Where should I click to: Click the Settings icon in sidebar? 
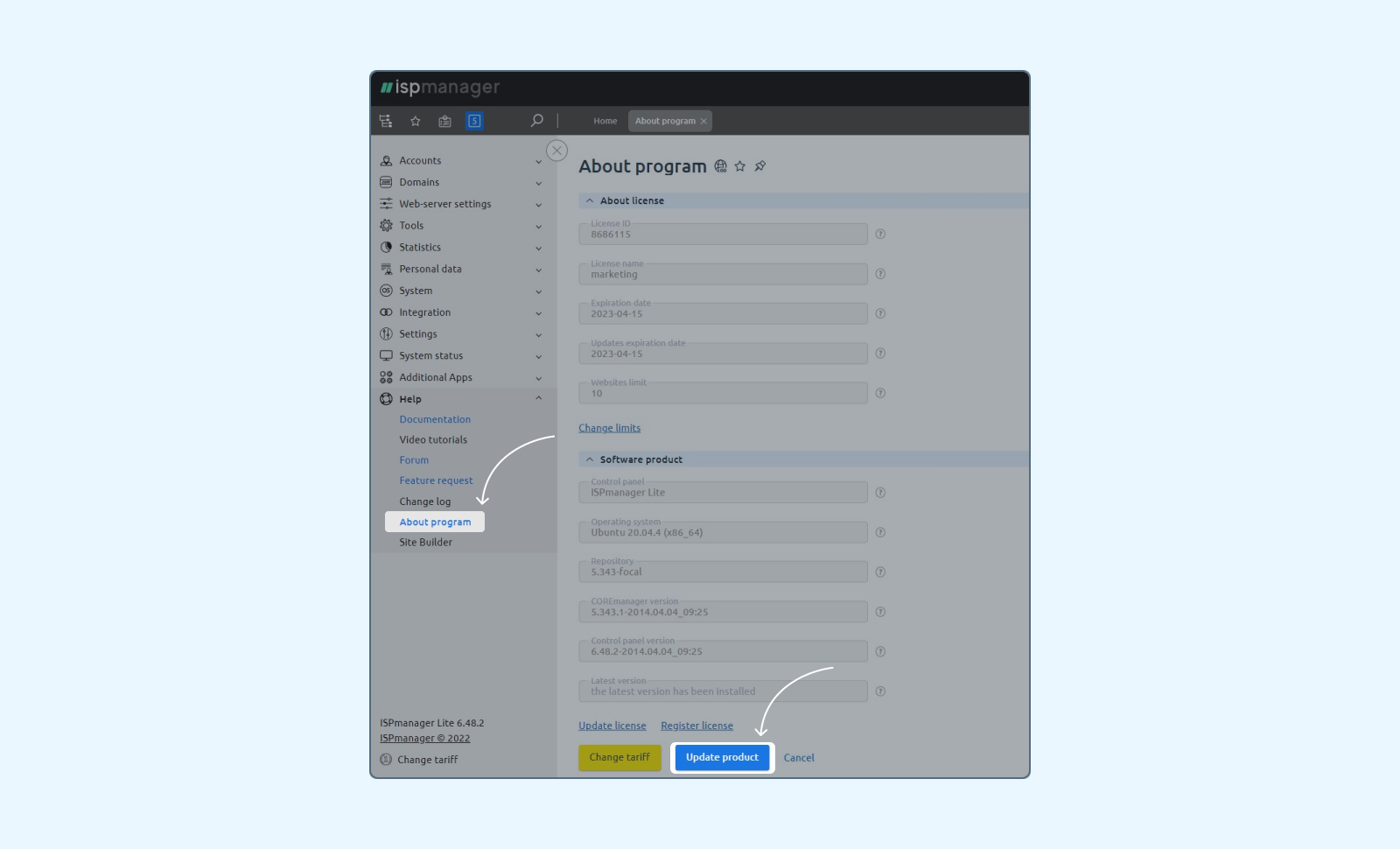coord(386,334)
